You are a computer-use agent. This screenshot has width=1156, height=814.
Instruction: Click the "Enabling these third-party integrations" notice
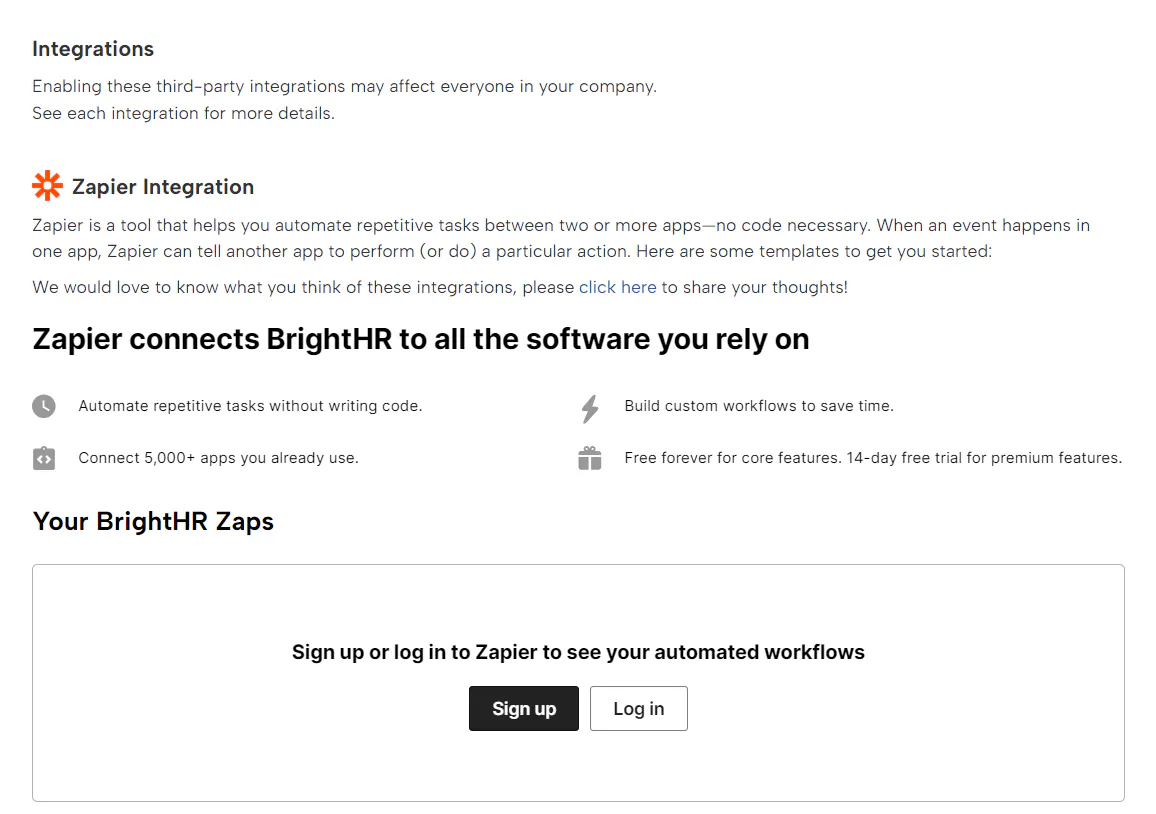(x=344, y=86)
